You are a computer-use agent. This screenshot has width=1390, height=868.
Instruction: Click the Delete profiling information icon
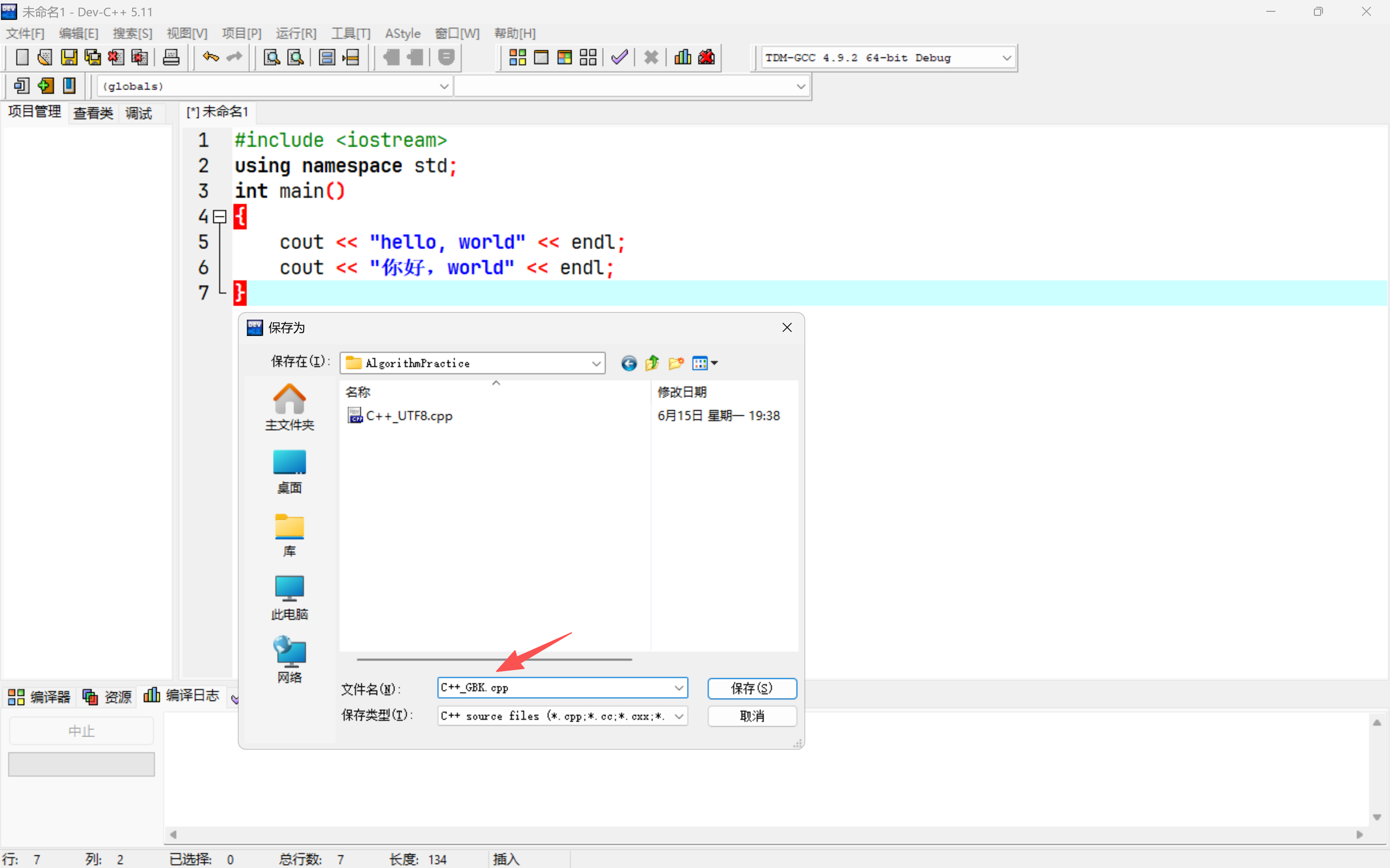(x=706, y=58)
